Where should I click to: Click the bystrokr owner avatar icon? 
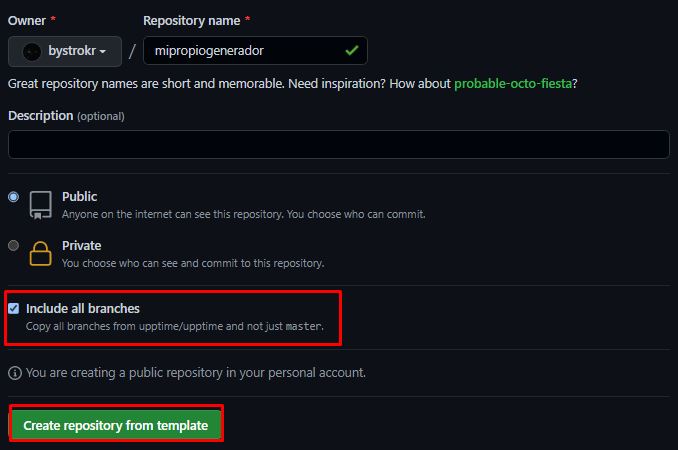click(x=32, y=51)
